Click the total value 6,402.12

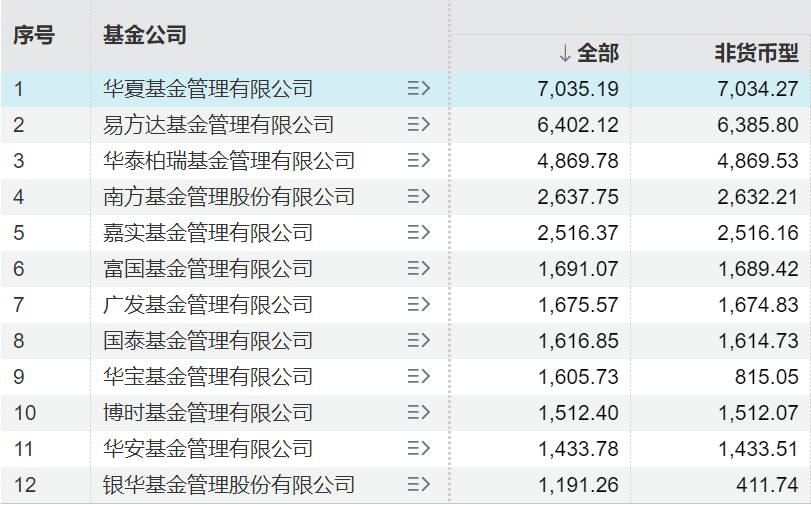pos(578,125)
